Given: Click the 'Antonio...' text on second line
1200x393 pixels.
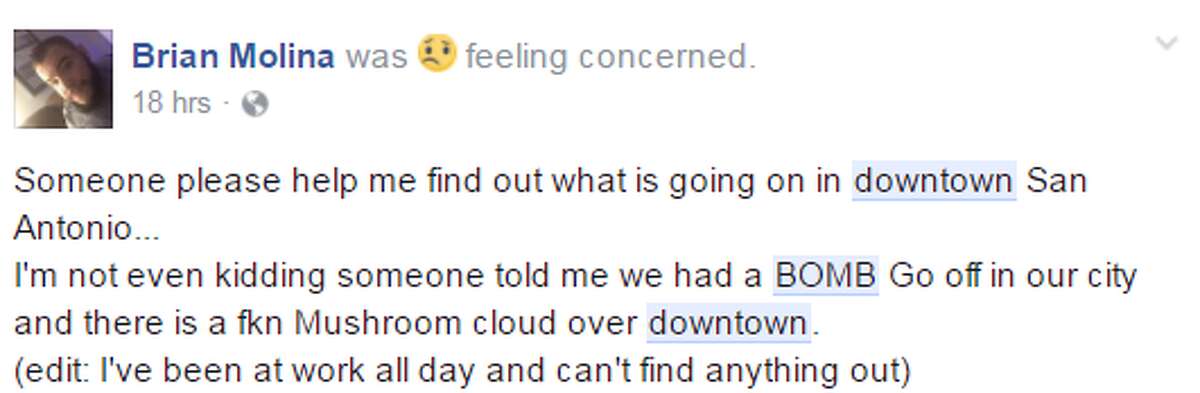Looking at the screenshot, I should [x=86, y=229].
